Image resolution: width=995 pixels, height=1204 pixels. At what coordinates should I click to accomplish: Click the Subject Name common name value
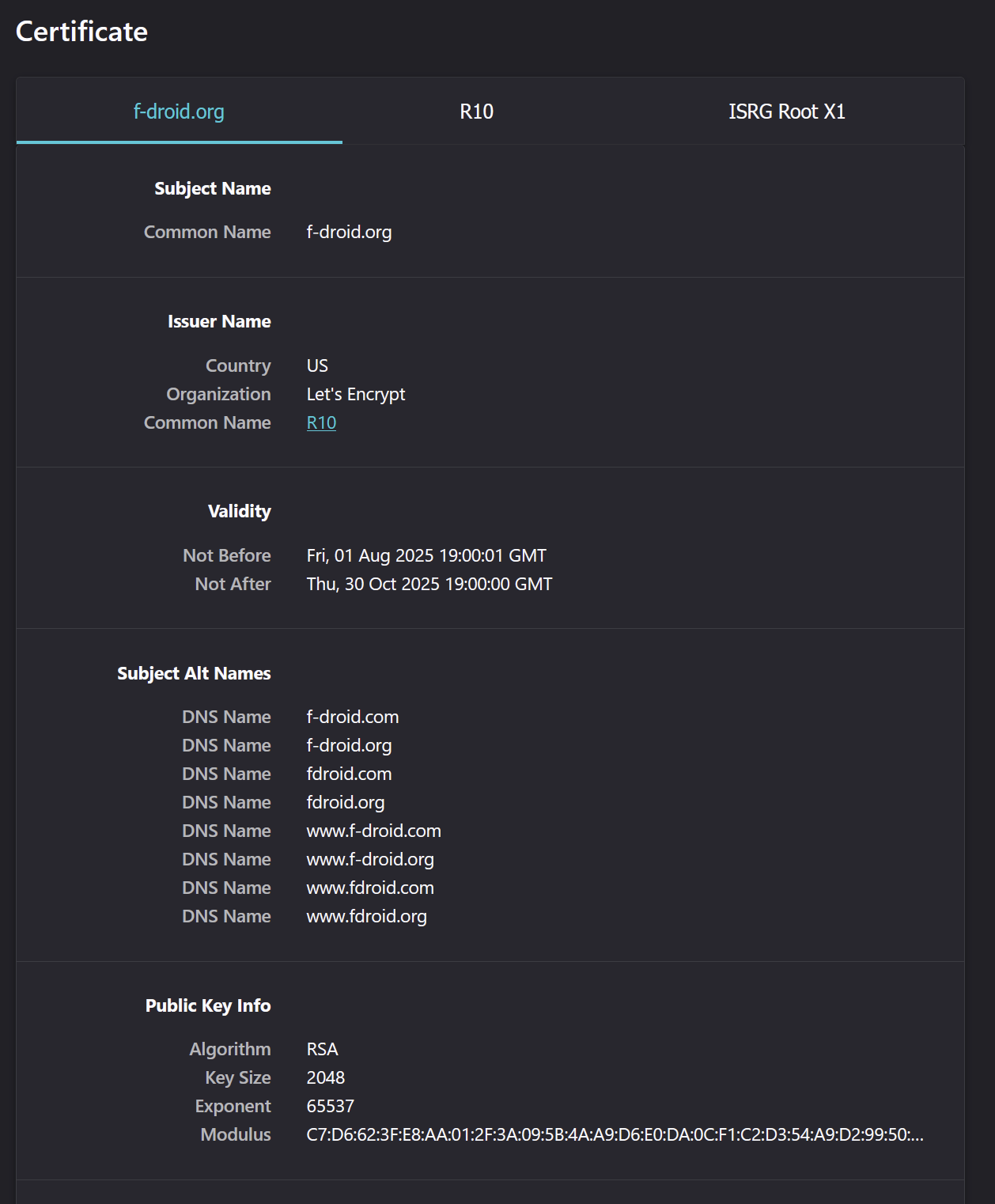point(349,233)
